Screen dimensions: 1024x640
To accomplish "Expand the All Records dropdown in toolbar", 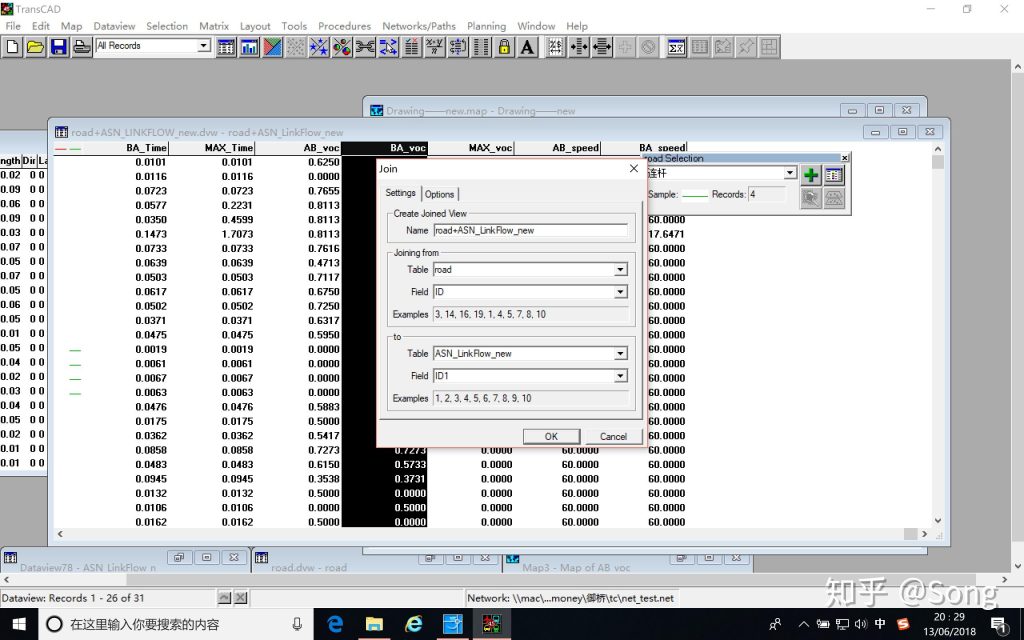I will click(204, 46).
